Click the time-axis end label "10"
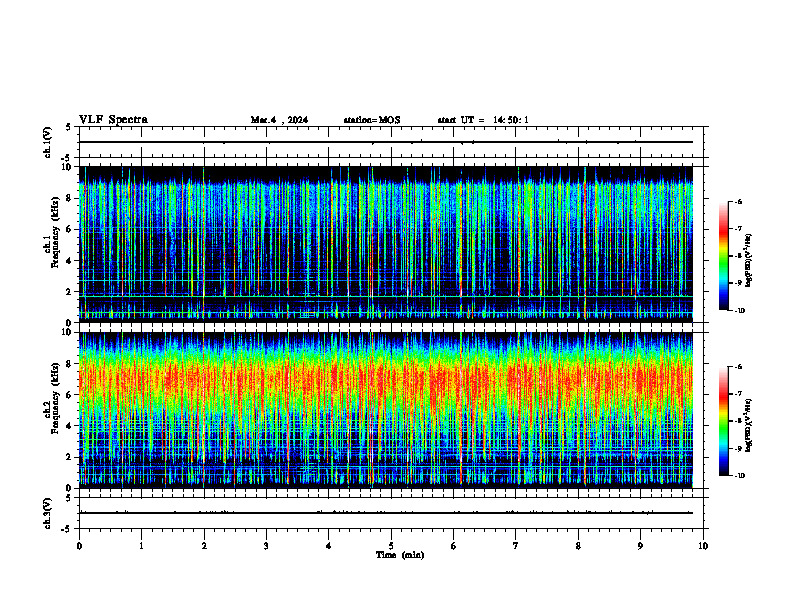Viewport: 792px width, 612px height. coord(703,546)
